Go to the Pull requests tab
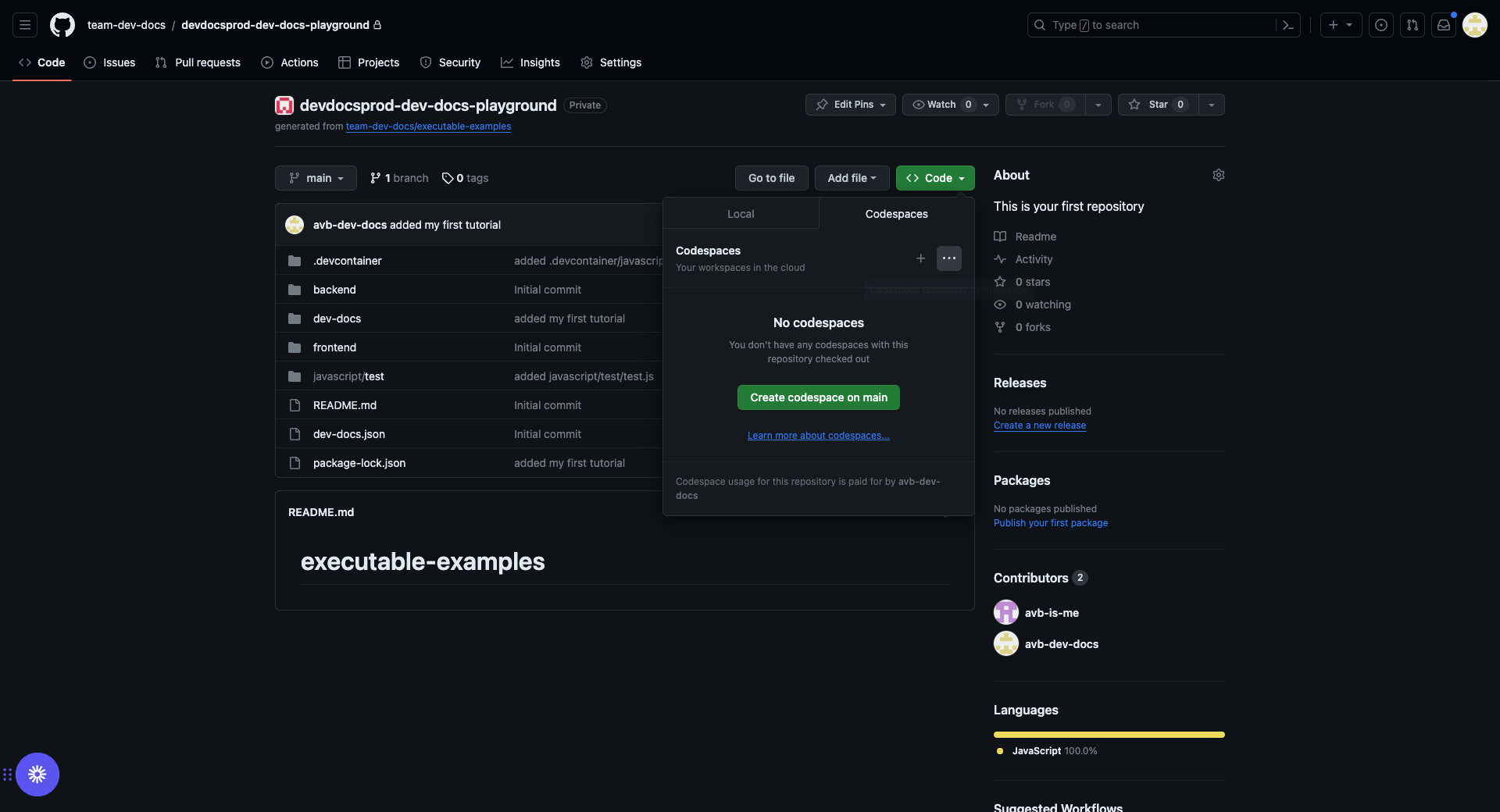 pos(198,62)
